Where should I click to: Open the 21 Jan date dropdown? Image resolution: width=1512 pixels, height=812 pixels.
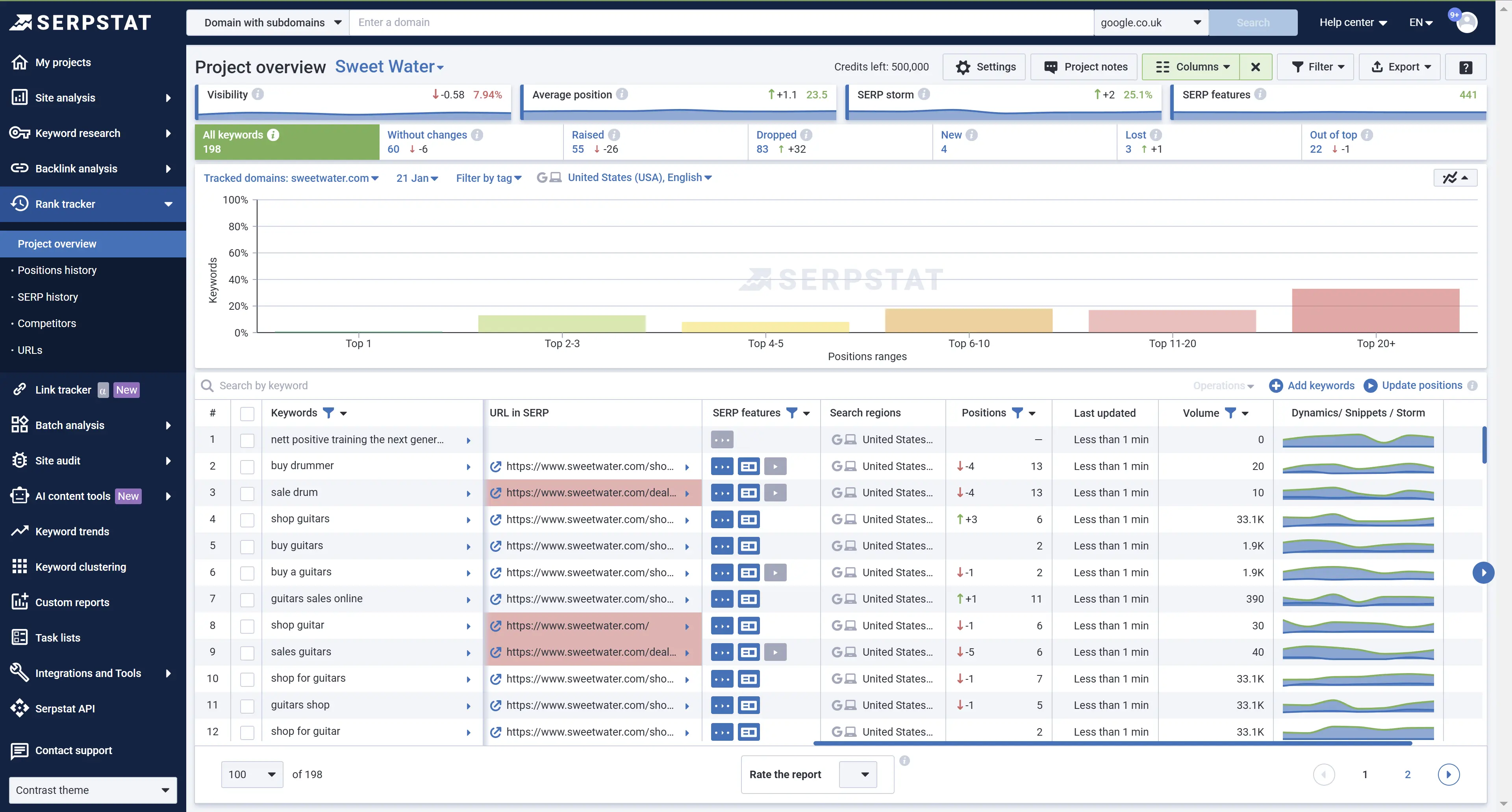417,178
